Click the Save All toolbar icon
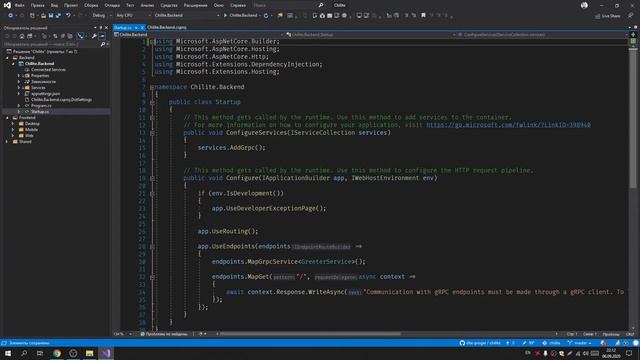 click(58, 16)
